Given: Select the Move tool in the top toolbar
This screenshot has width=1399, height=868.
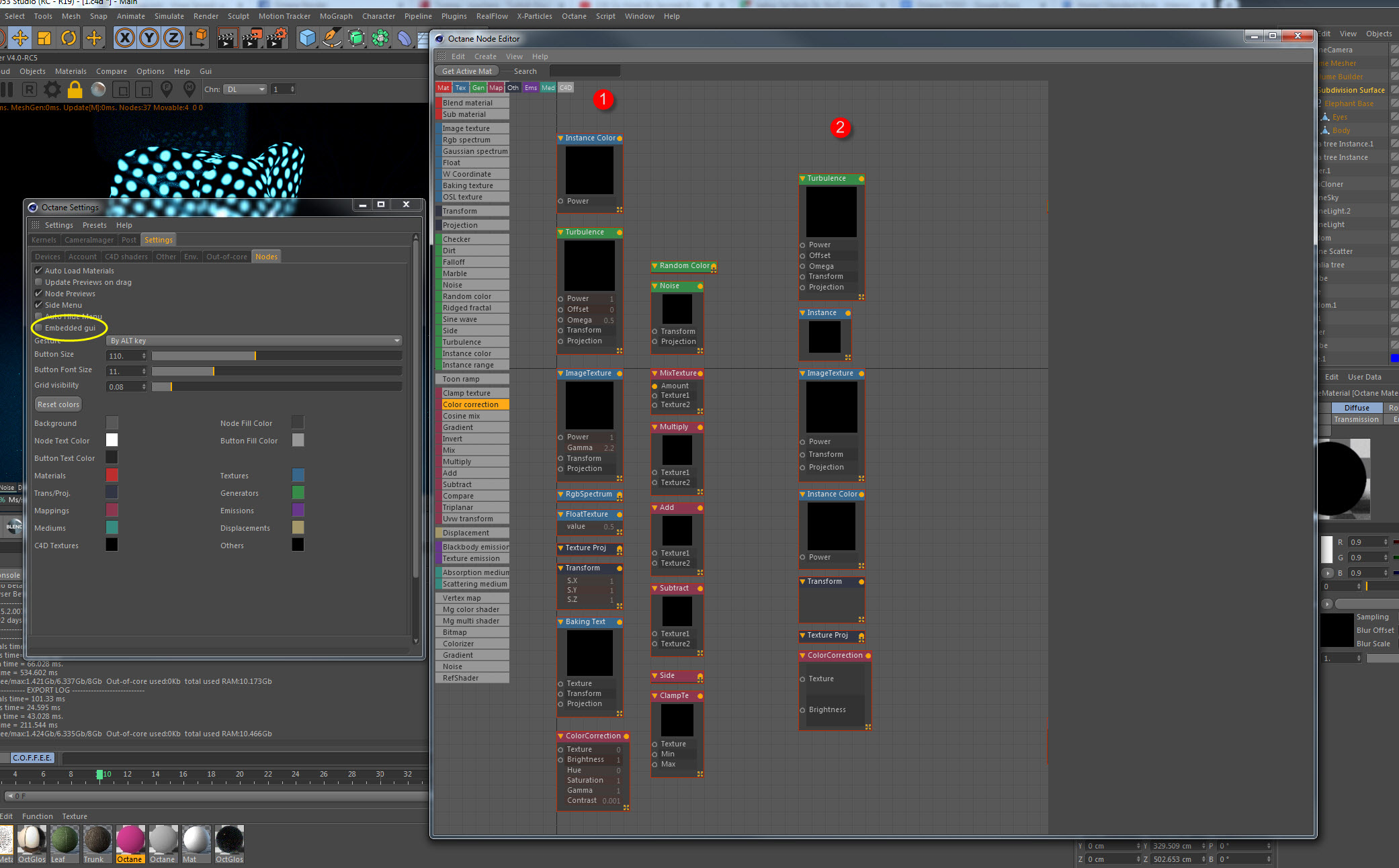Looking at the screenshot, I should click(20, 38).
